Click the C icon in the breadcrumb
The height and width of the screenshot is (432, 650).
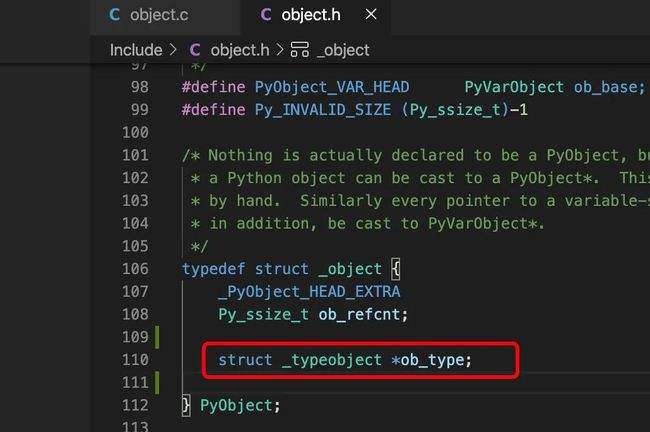point(195,50)
